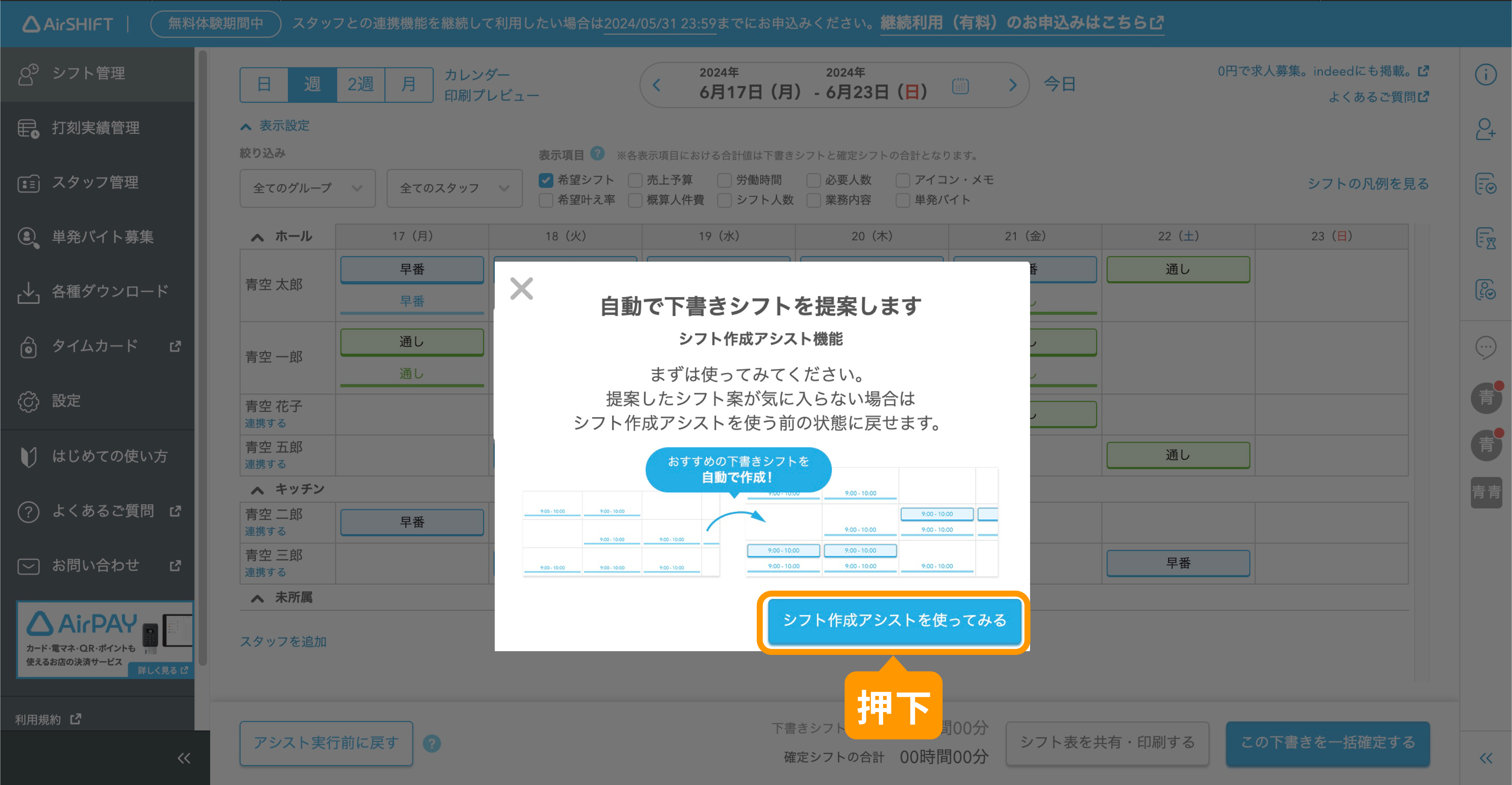Click the info icon in right panel
Screen dimensions: 1512x785
click(1485, 75)
